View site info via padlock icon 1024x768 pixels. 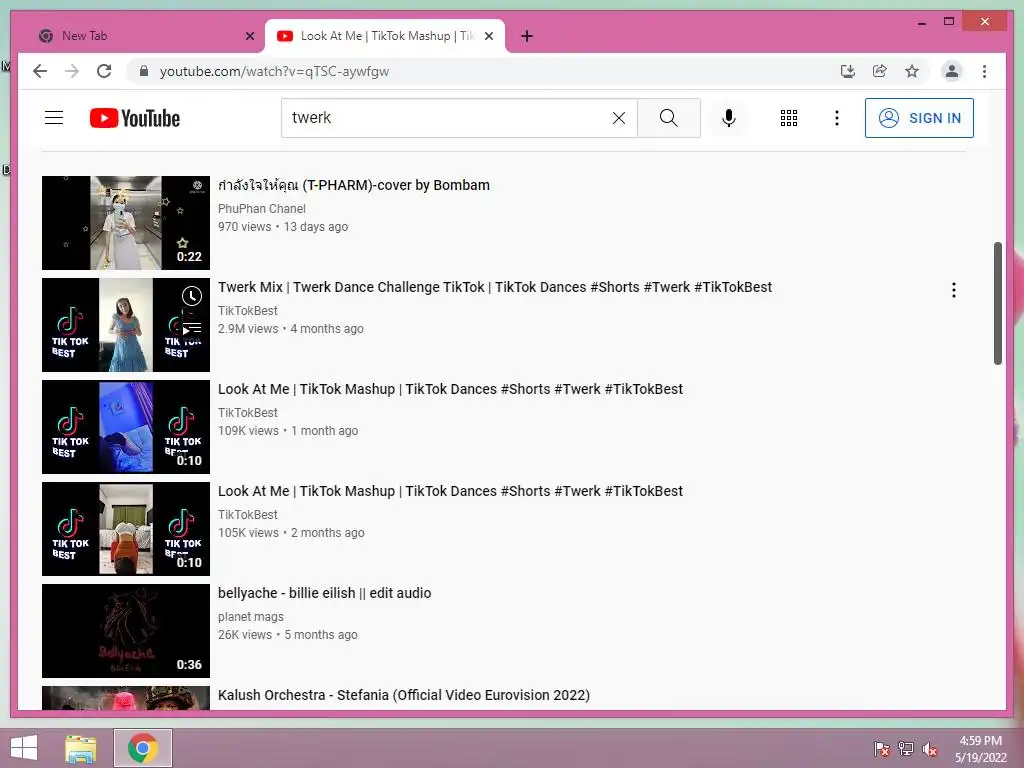[x=144, y=71]
